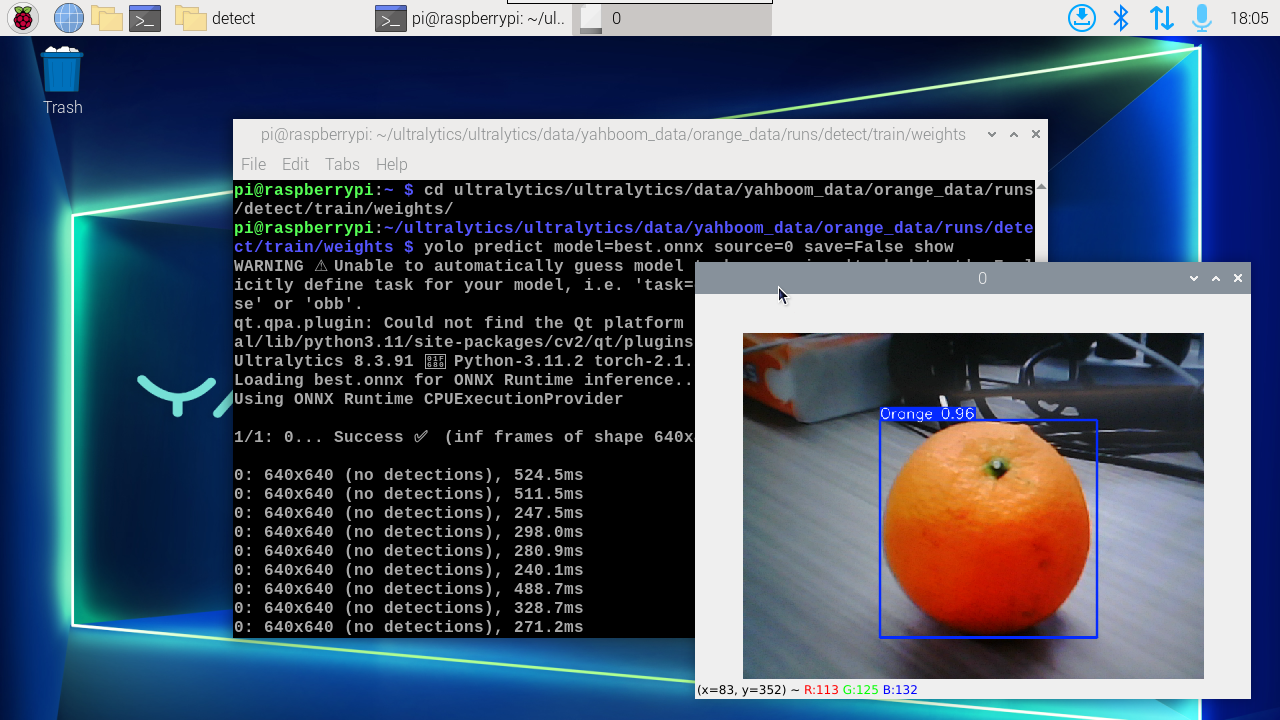Click the '247.5ms' detection line
The height and width of the screenshot is (720, 1280).
pyautogui.click(x=409, y=513)
